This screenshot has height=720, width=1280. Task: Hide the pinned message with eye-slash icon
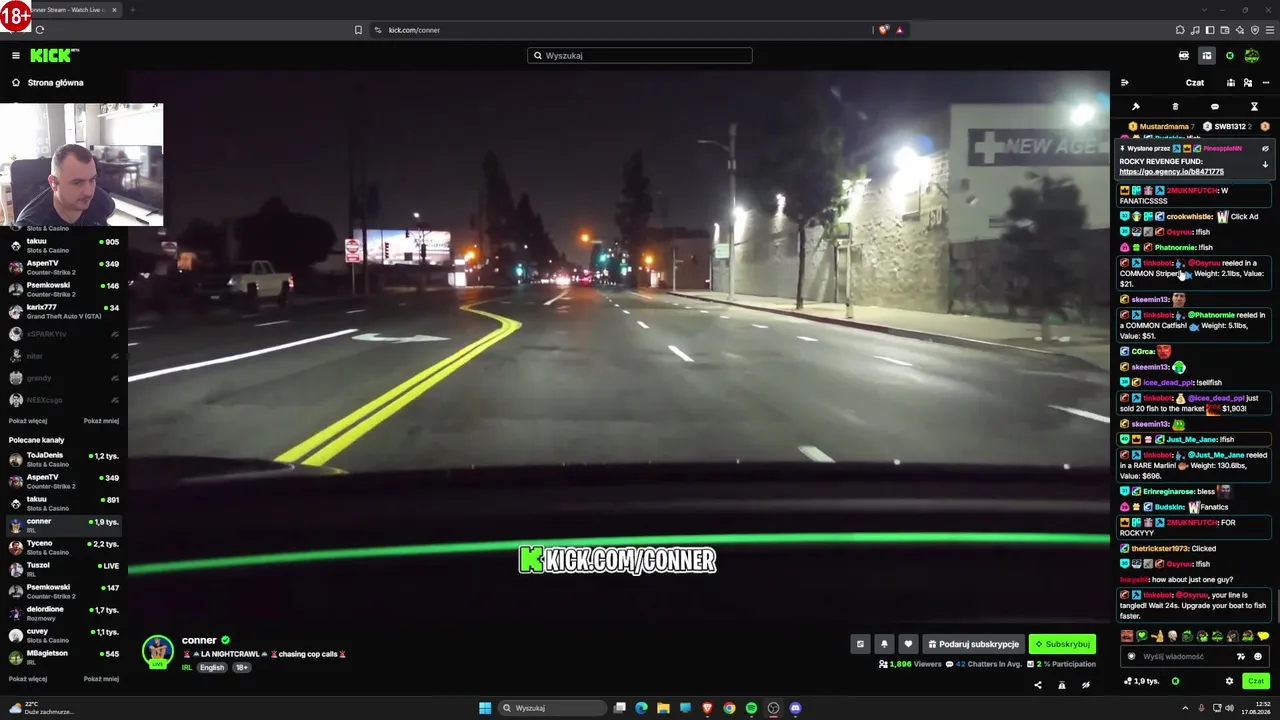(x=1265, y=149)
